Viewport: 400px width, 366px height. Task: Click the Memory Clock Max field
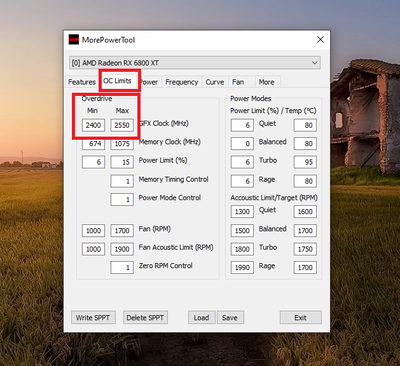coord(122,144)
